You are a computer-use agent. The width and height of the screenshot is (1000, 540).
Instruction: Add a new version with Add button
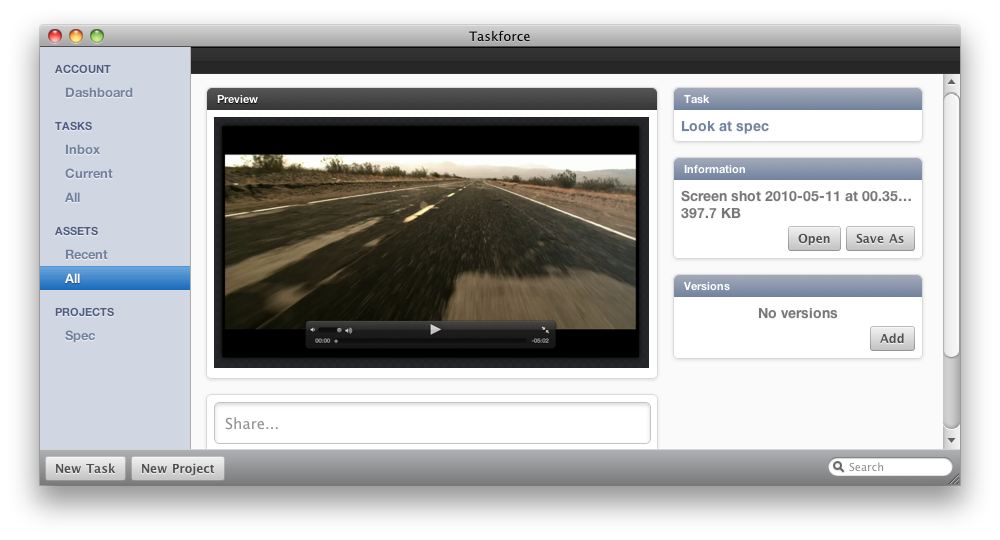(892, 339)
